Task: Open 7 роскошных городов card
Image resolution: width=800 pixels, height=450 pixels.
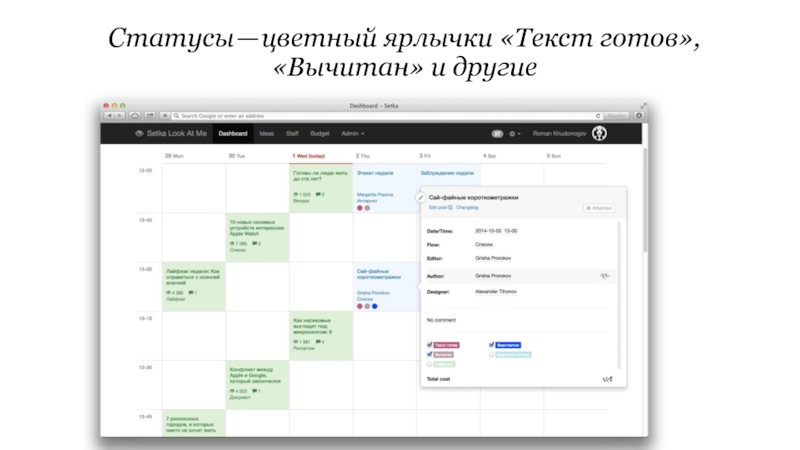Action: [x=194, y=423]
